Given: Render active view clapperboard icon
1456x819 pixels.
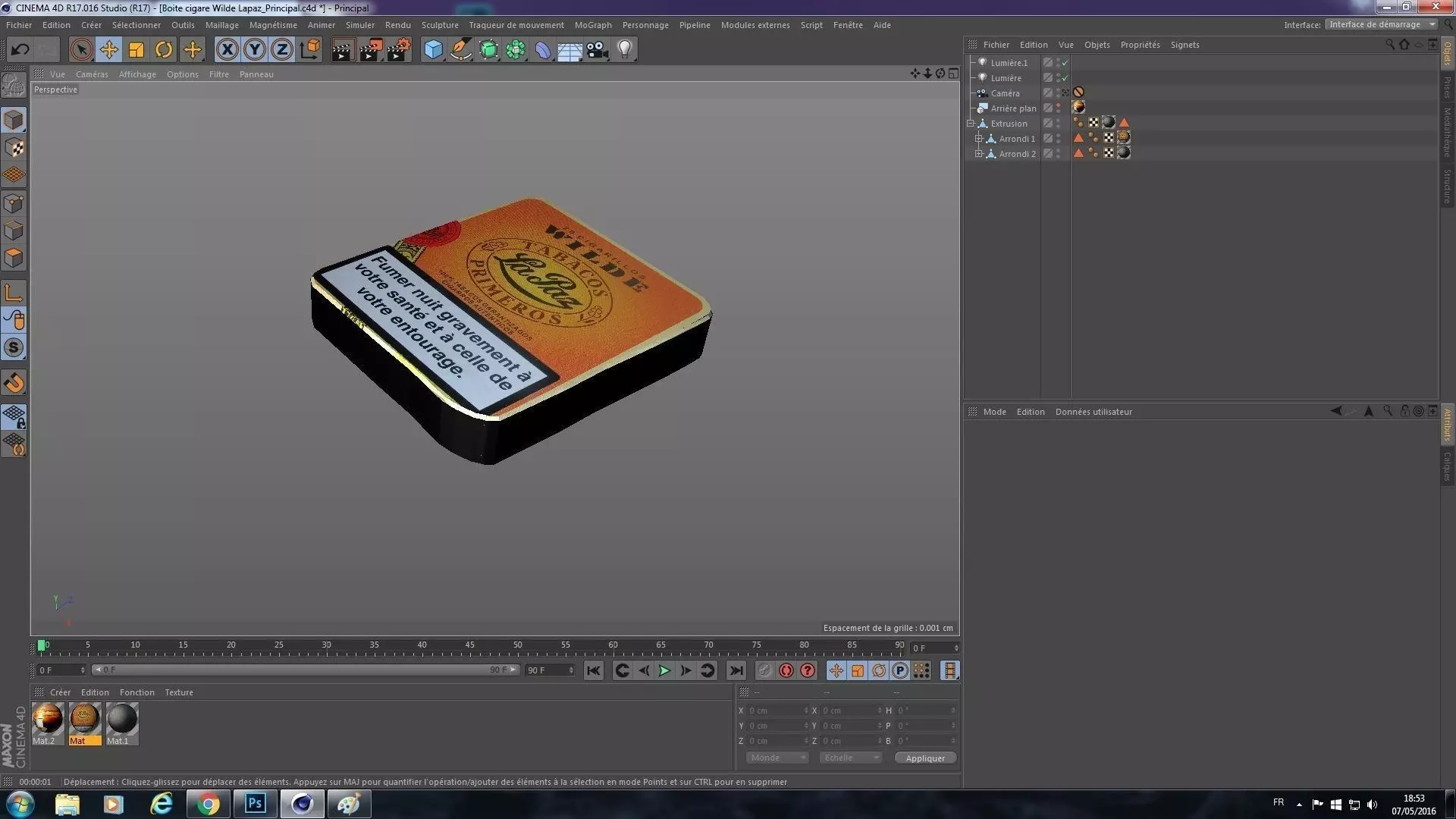Looking at the screenshot, I should 343,50.
